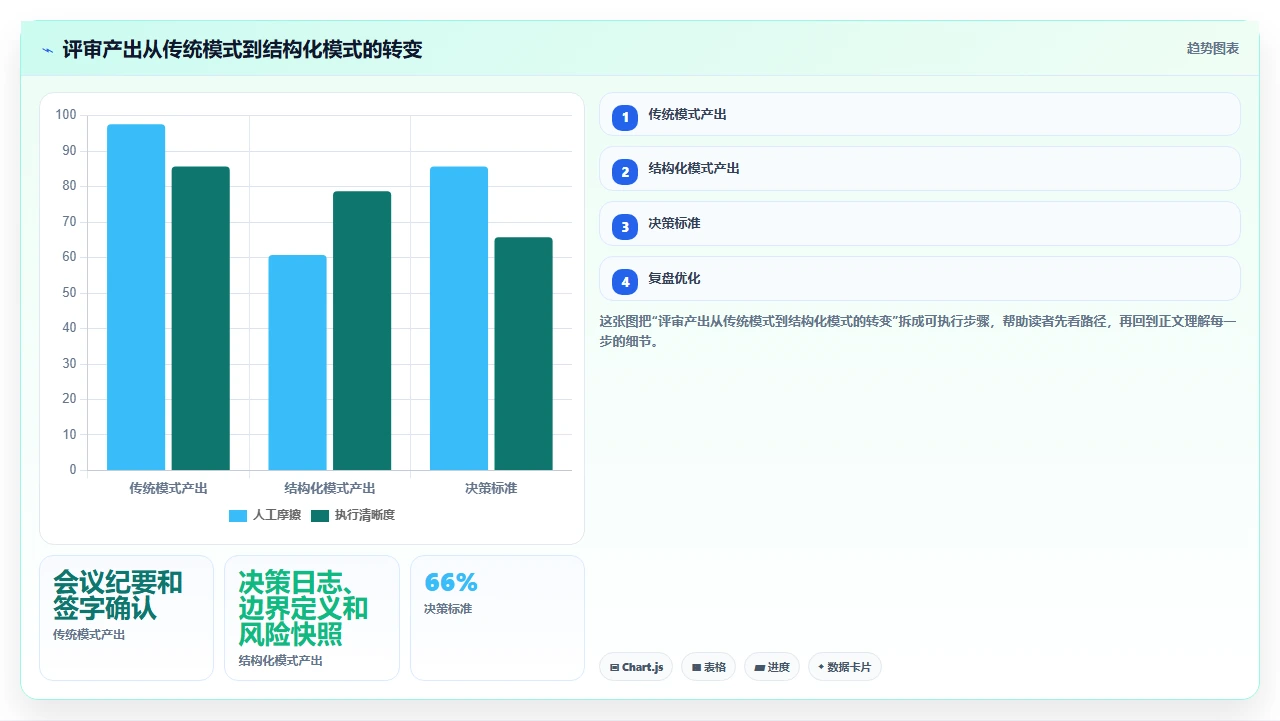Click the 进度 tag

[x=772, y=667]
